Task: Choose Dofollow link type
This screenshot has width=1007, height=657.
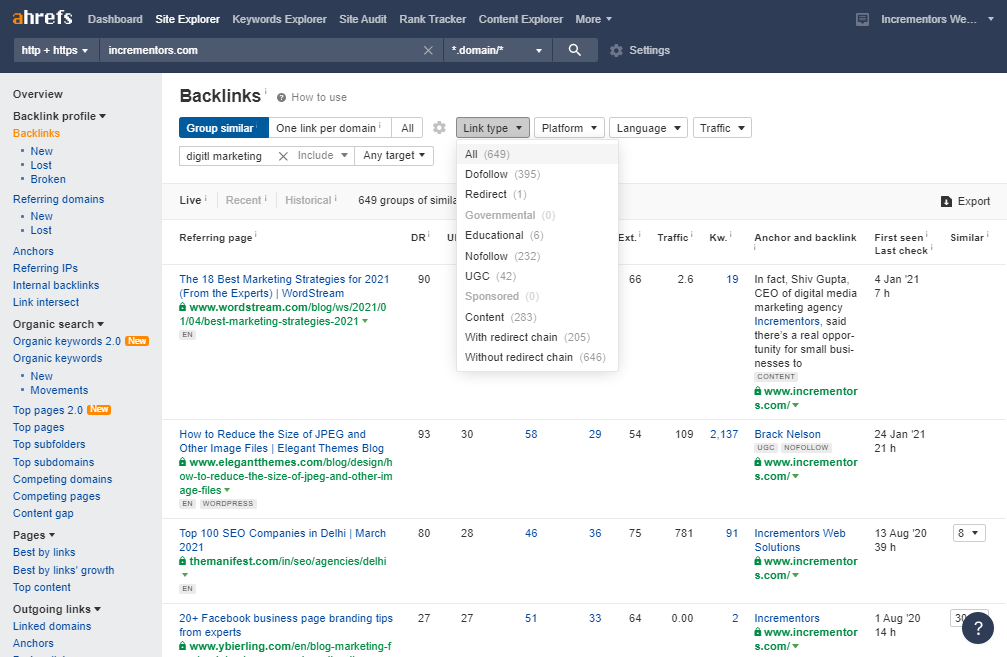Action: click(x=537, y=174)
